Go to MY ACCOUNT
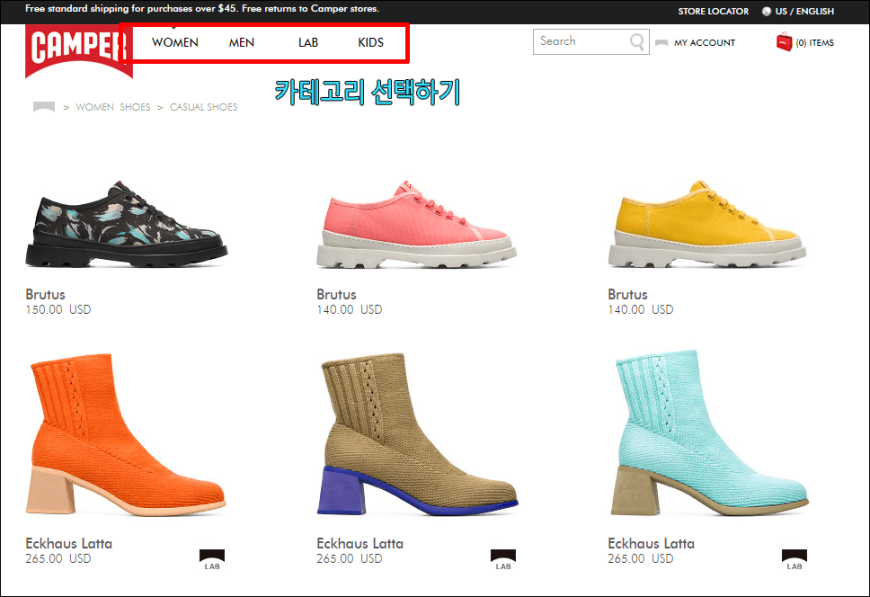 click(x=705, y=43)
